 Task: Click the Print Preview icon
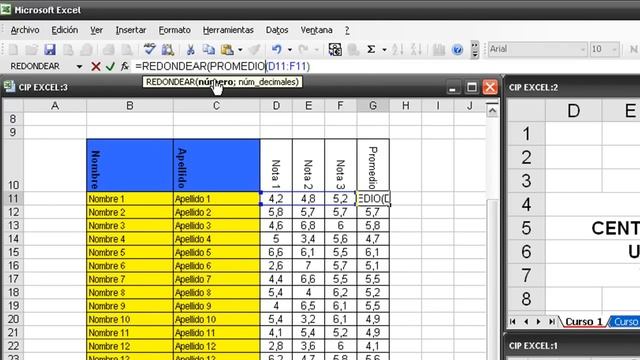click(127, 50)
